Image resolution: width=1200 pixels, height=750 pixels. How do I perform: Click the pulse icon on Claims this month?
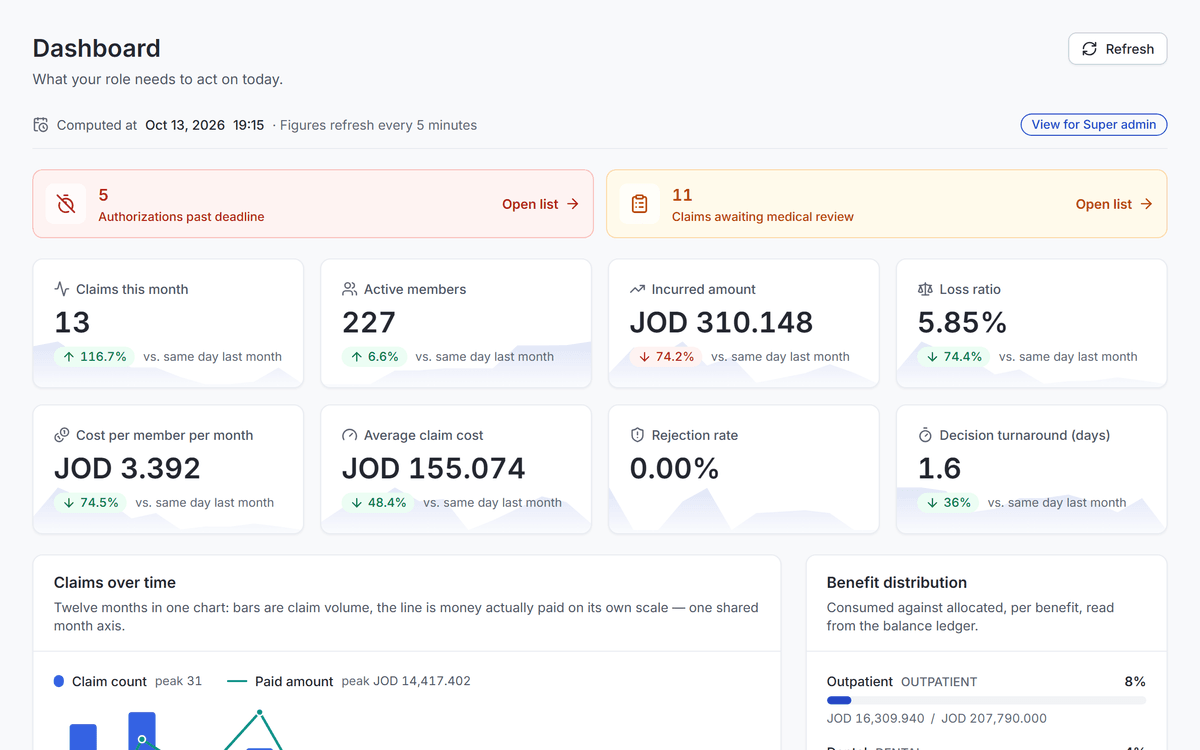[62, 289]
